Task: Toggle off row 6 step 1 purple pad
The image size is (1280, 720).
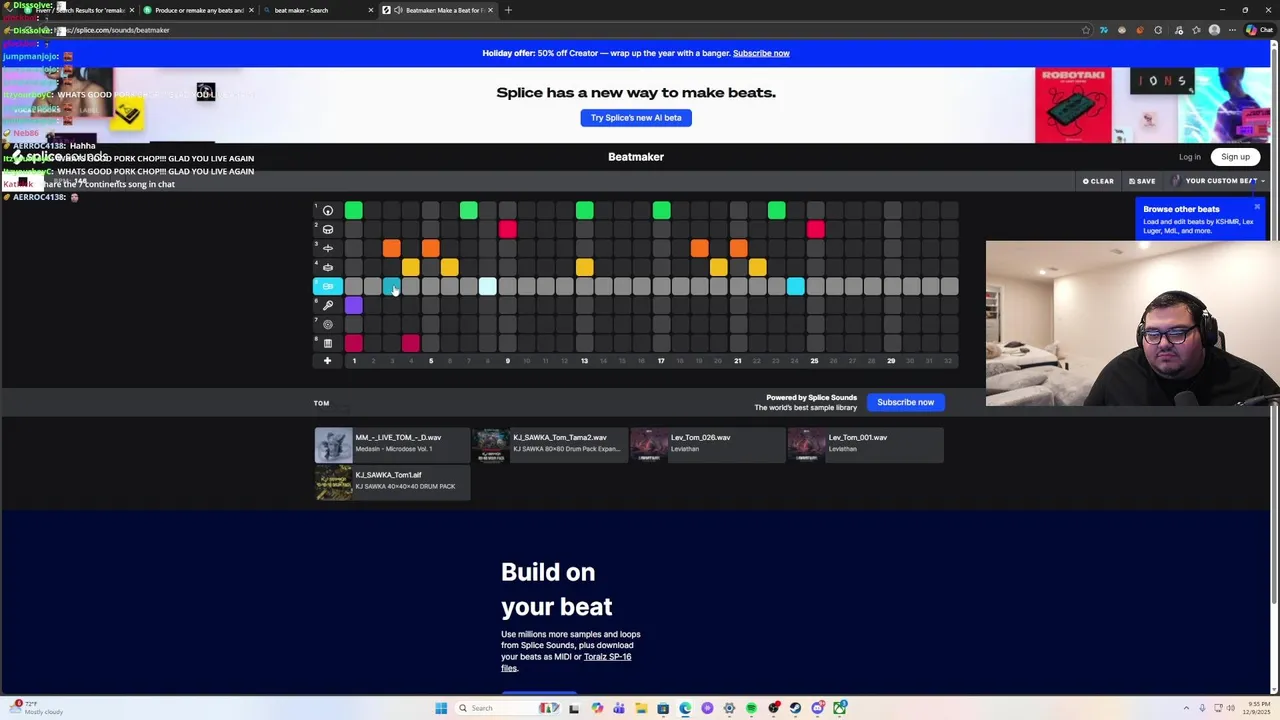Action: coord(353,305)
